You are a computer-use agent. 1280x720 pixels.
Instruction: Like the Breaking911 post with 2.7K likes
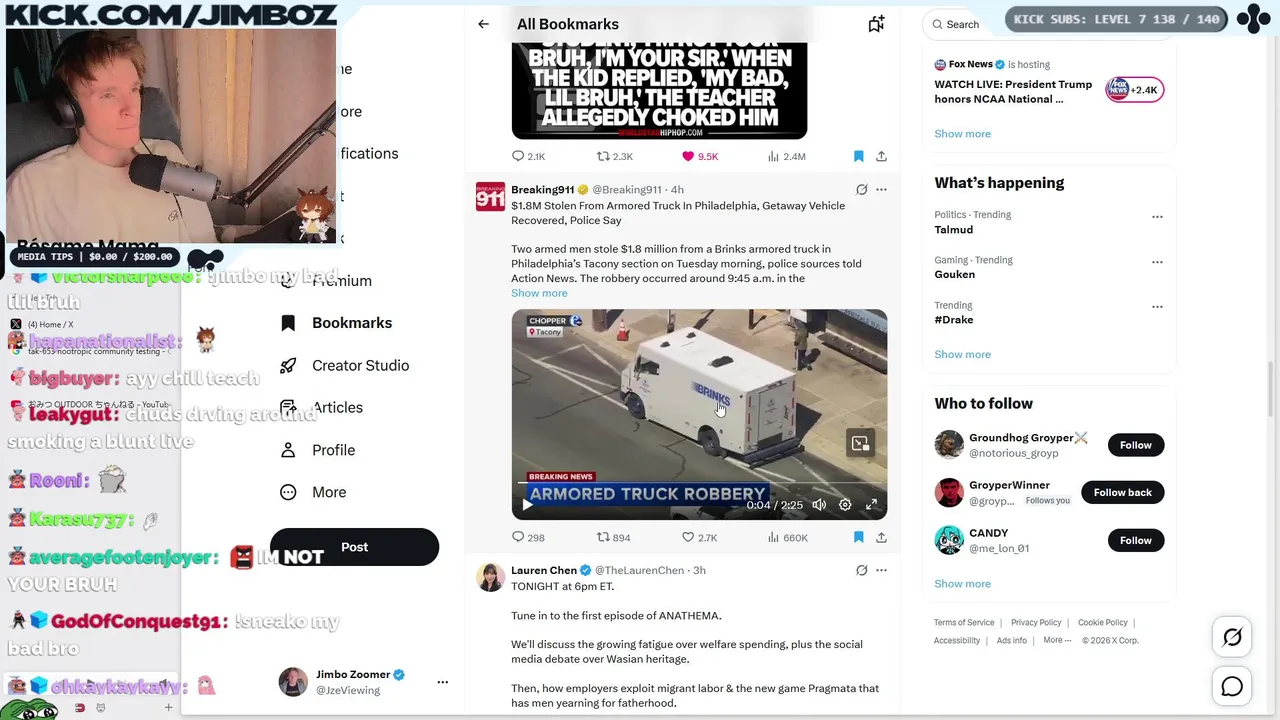point(699,537)
